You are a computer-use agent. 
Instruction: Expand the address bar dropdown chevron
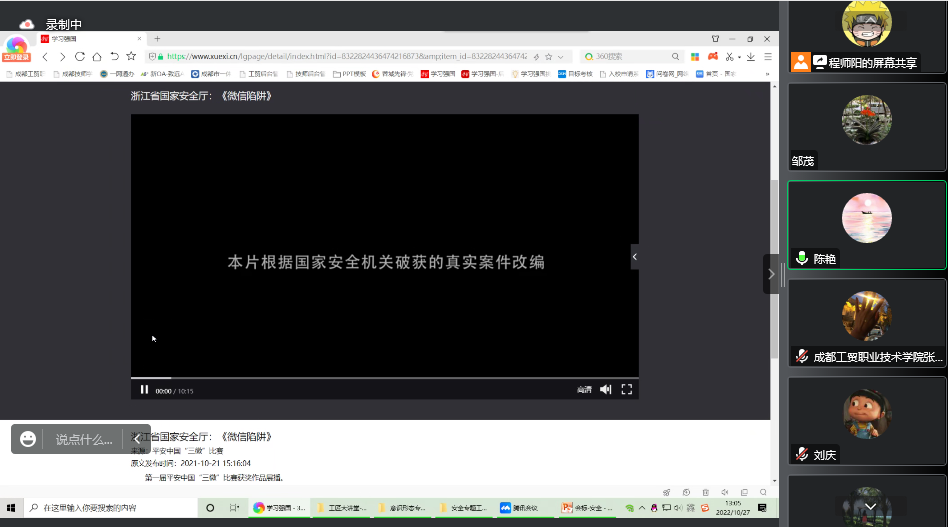point(560,57)
